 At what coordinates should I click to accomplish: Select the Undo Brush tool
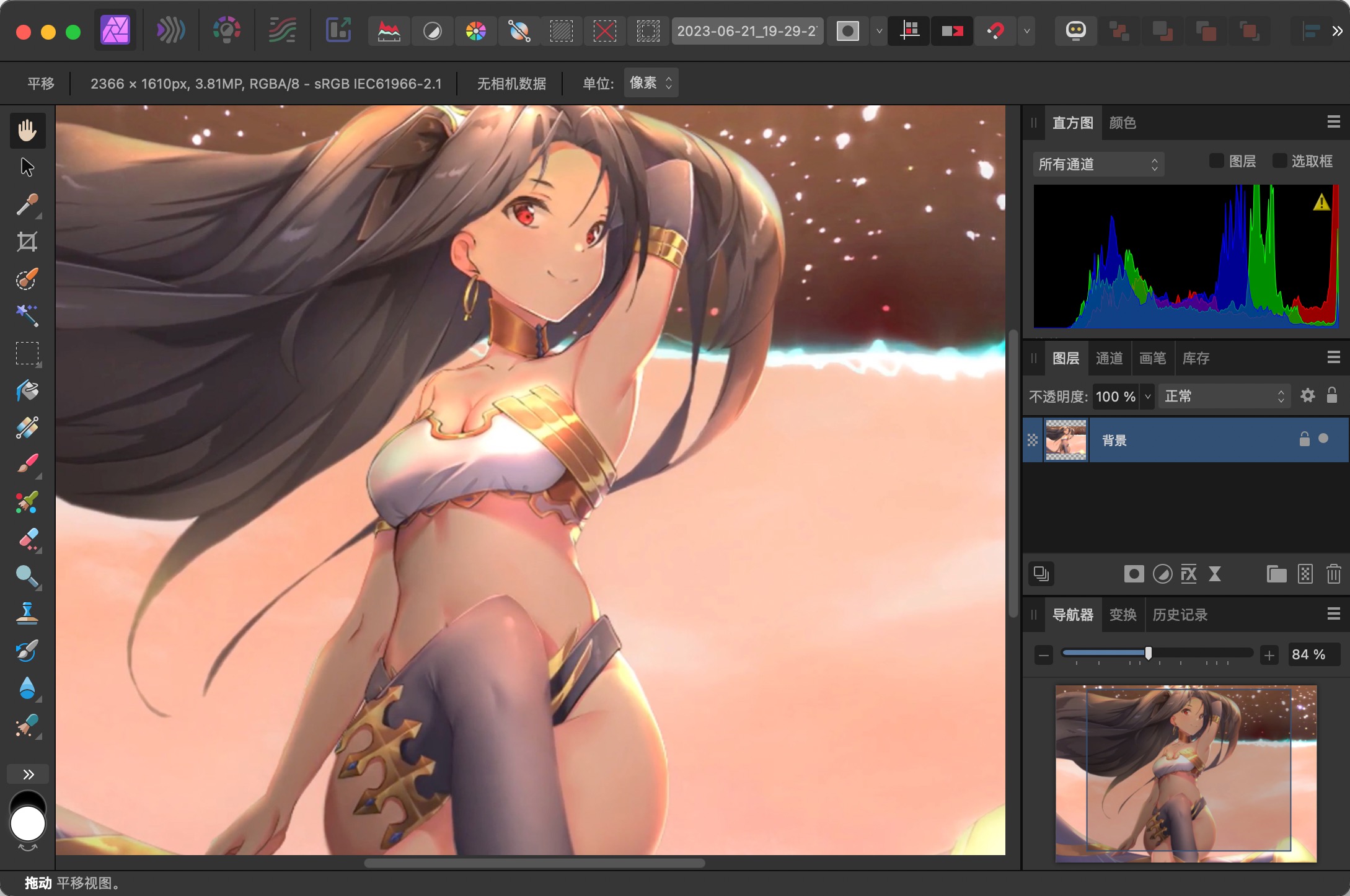(x=27, y=651)
